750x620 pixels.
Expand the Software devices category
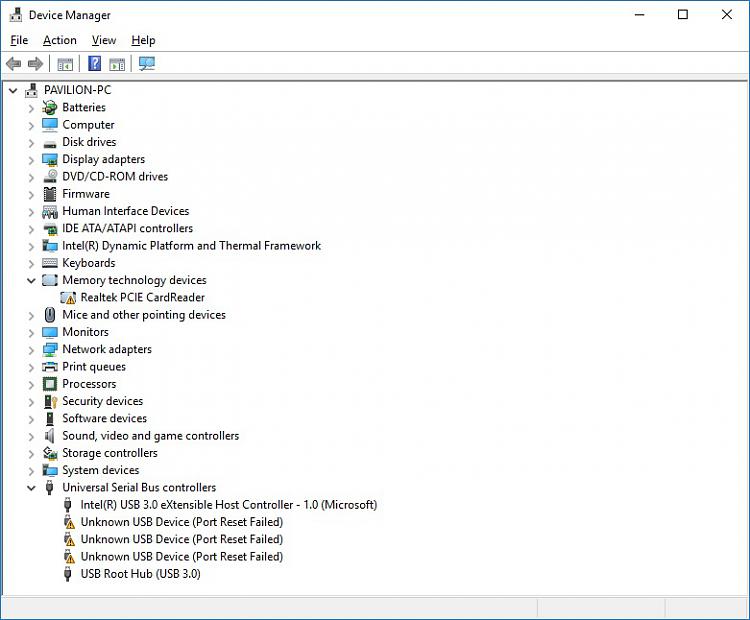pos(31,419)
